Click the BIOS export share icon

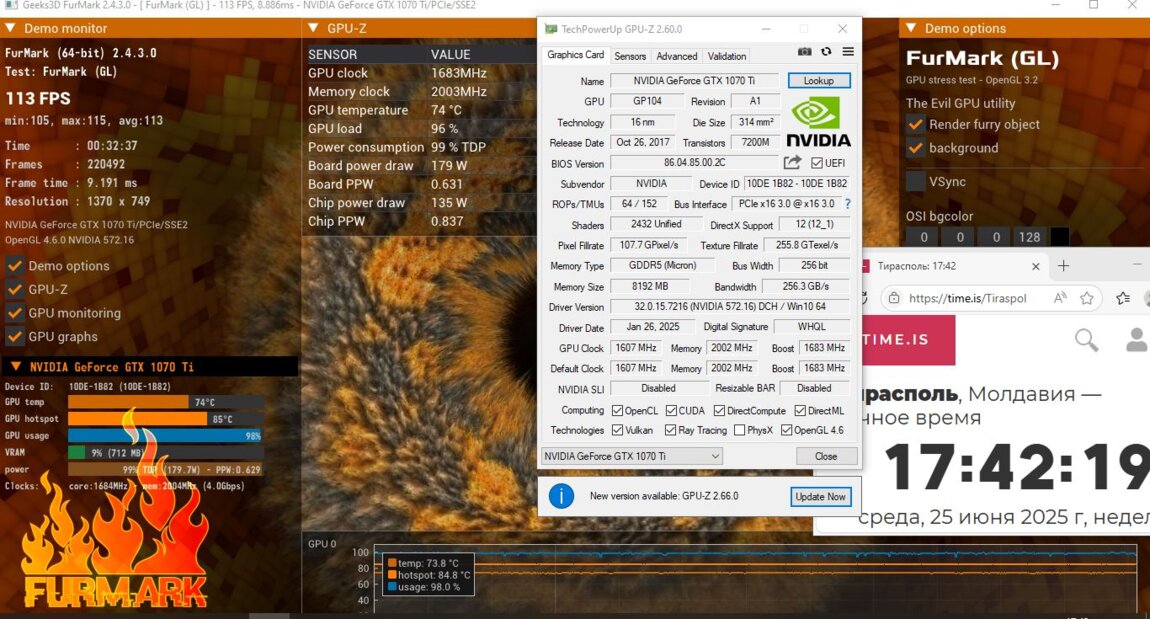pyautogui.click(x=792, y=163)
